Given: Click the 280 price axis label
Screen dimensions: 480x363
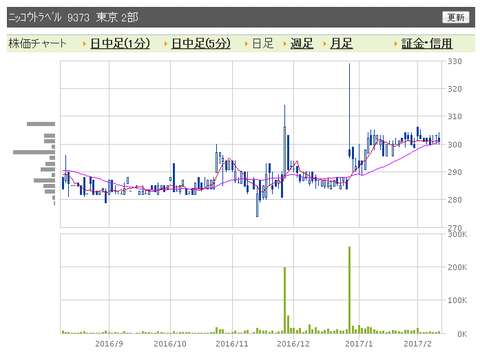Looking at the screenshot, I should tap(455, 200).
